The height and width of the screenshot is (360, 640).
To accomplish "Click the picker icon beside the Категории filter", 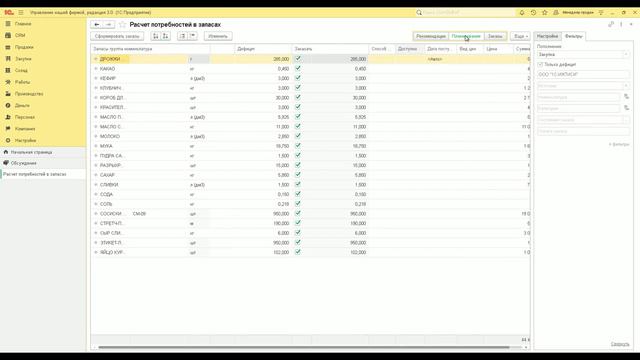I will (626, 108).
